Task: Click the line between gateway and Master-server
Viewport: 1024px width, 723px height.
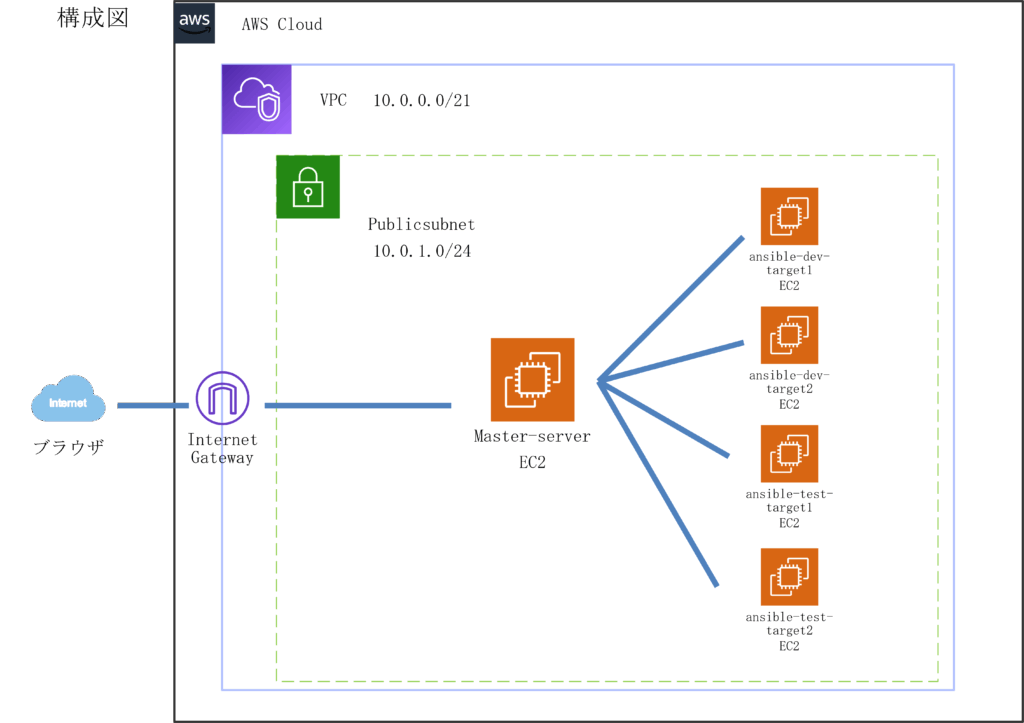Action: click(x=357, y=406)
